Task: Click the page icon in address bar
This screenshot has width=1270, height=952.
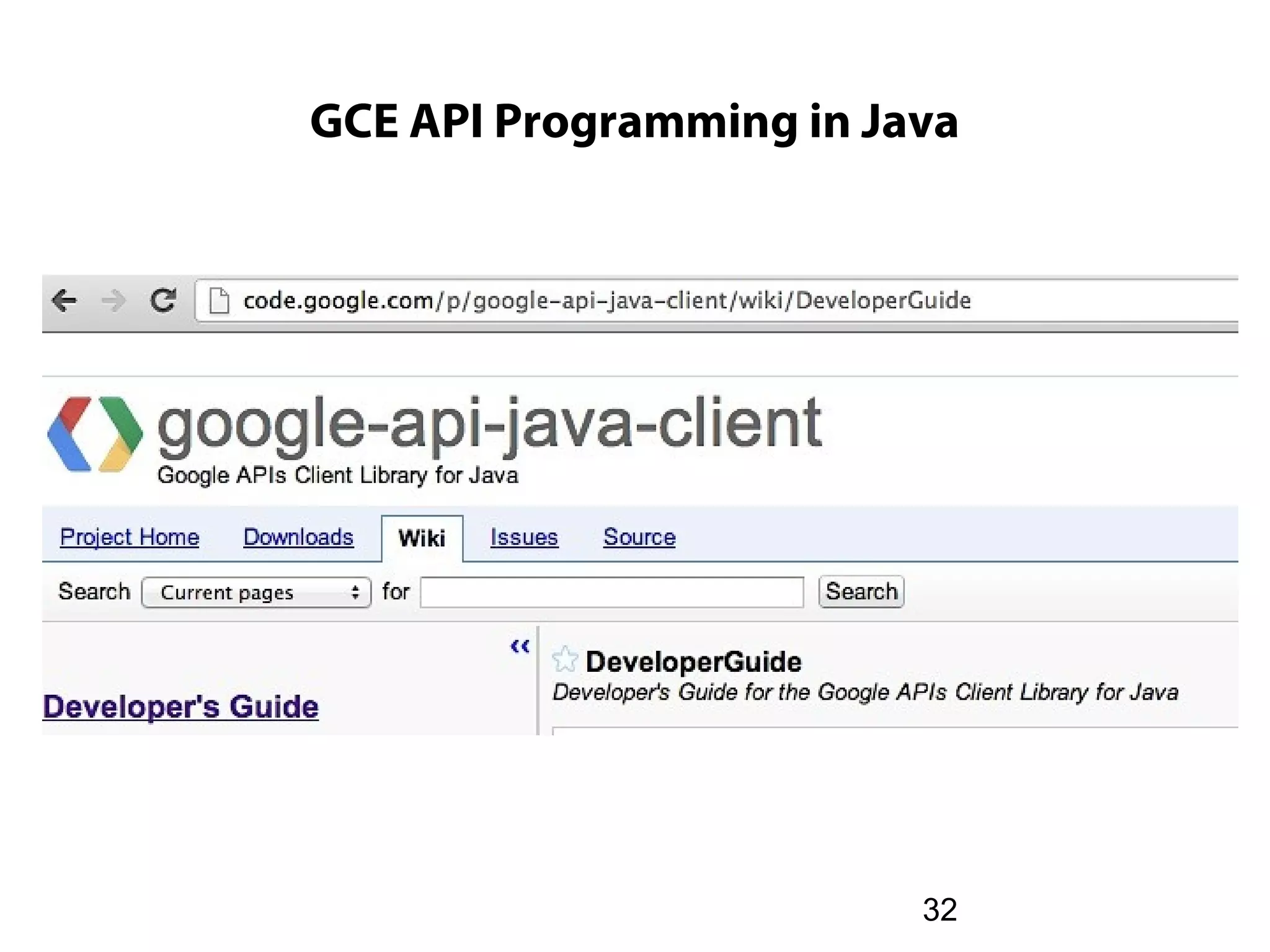Action: [219, 301]
